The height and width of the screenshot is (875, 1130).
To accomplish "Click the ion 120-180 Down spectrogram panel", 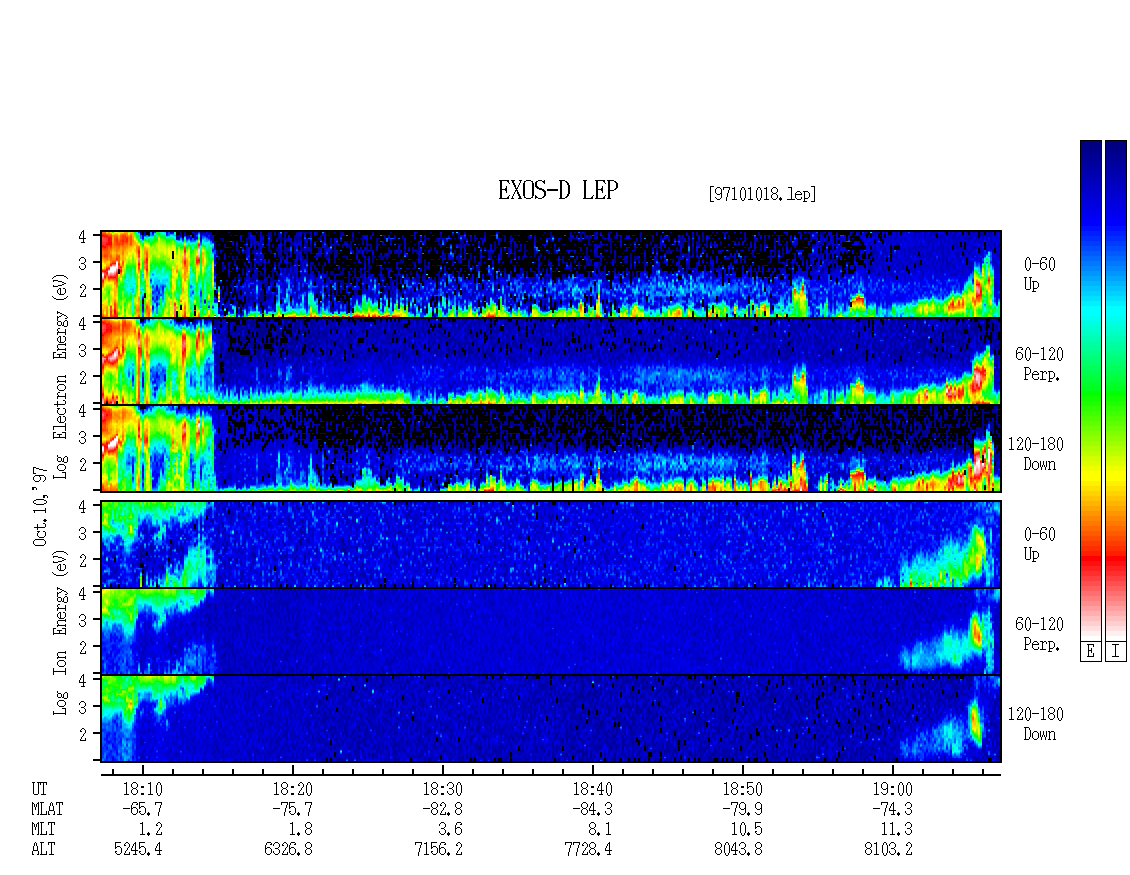I will point(551,719).
